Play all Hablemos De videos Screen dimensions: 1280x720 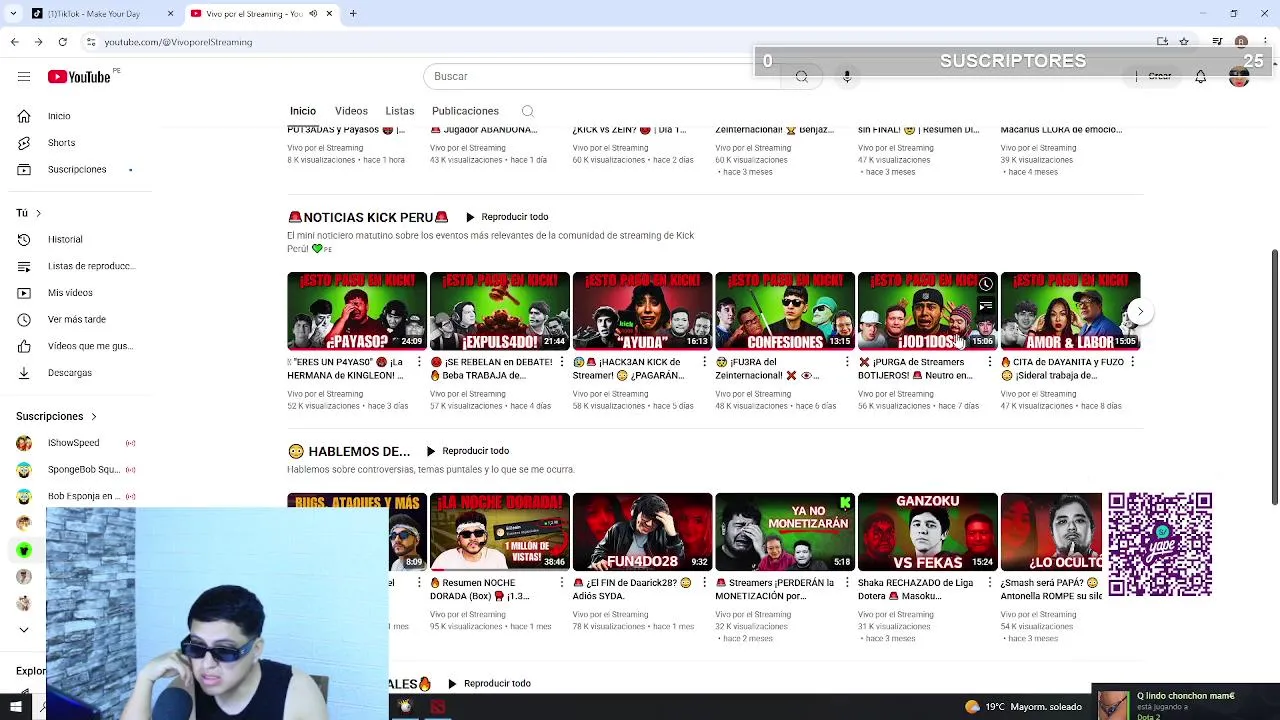tap(467, 451)
